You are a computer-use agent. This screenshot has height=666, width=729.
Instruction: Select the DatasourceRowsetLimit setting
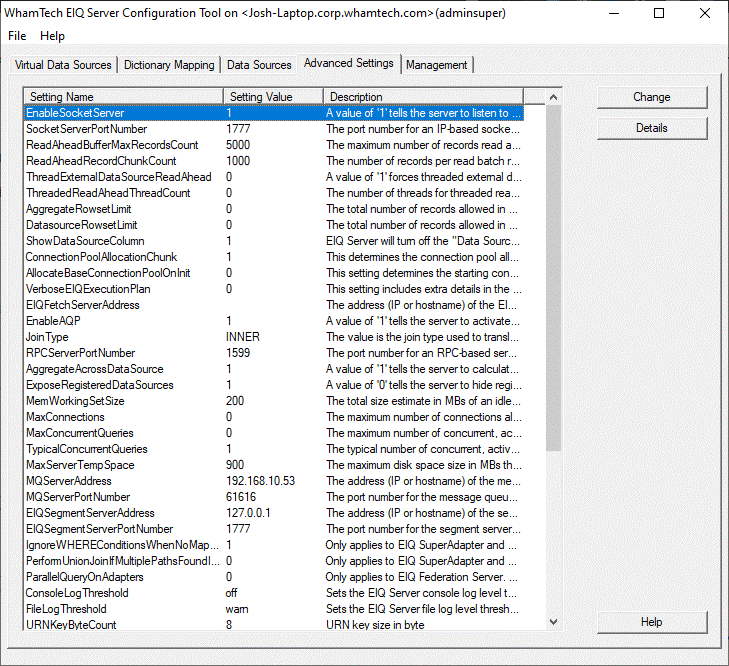[274, 225]
